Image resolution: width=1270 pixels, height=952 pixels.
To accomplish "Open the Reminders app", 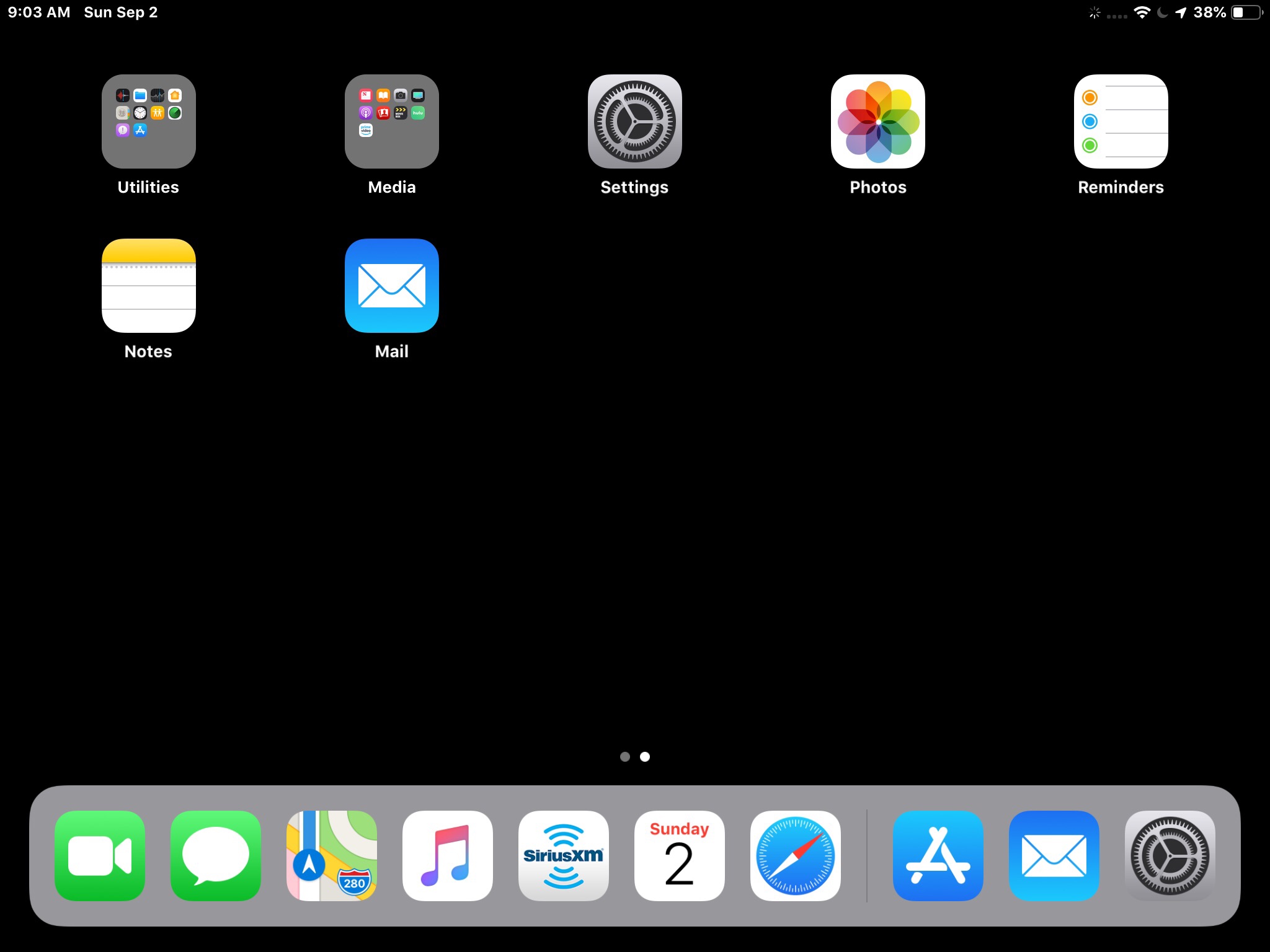I will (1121, 121).
